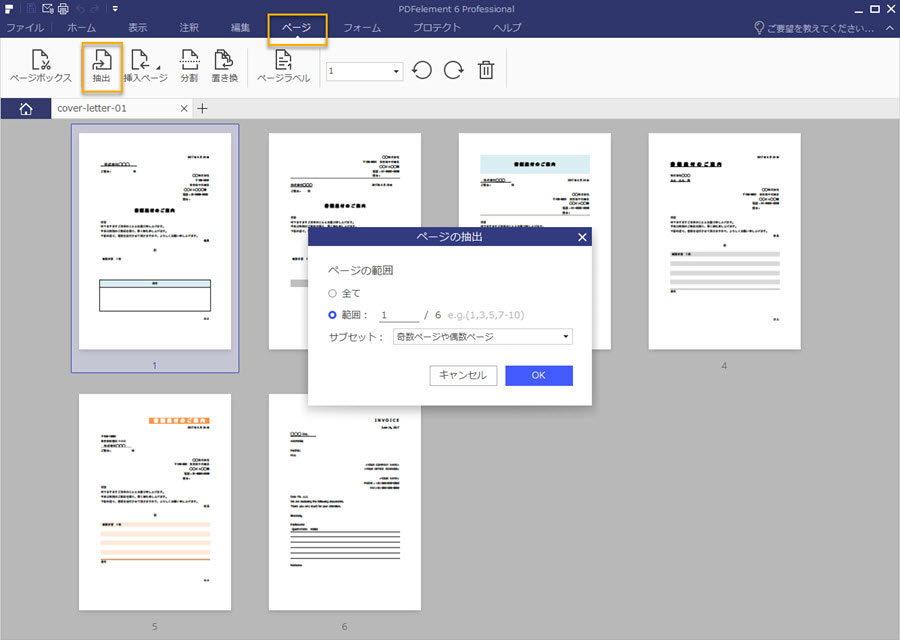Click the page range input field

pos(399,315)
